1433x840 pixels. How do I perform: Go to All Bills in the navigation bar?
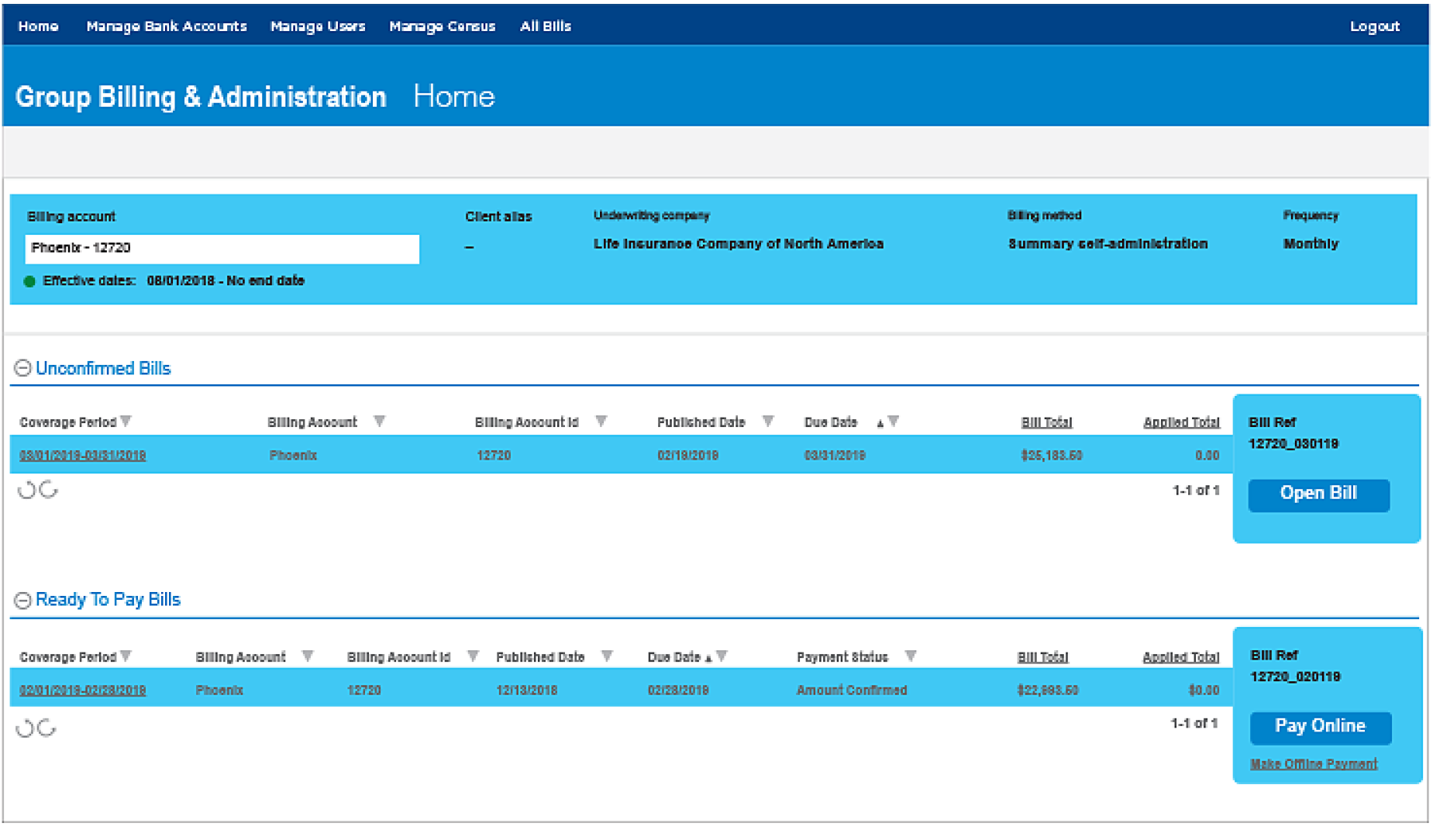[545, 26]
